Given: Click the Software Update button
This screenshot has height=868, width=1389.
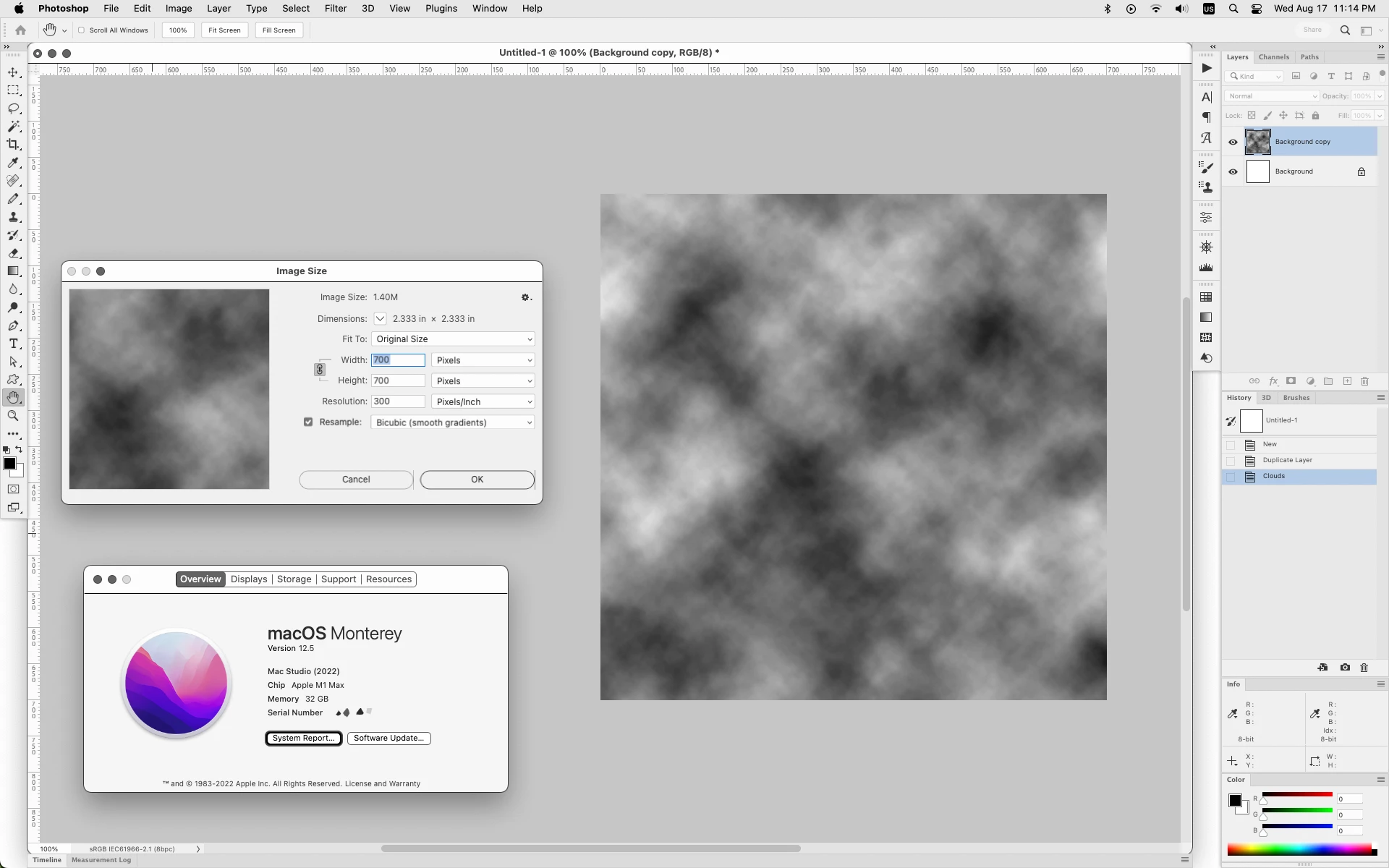Looking at the screenshot, I should coord(388,738).
